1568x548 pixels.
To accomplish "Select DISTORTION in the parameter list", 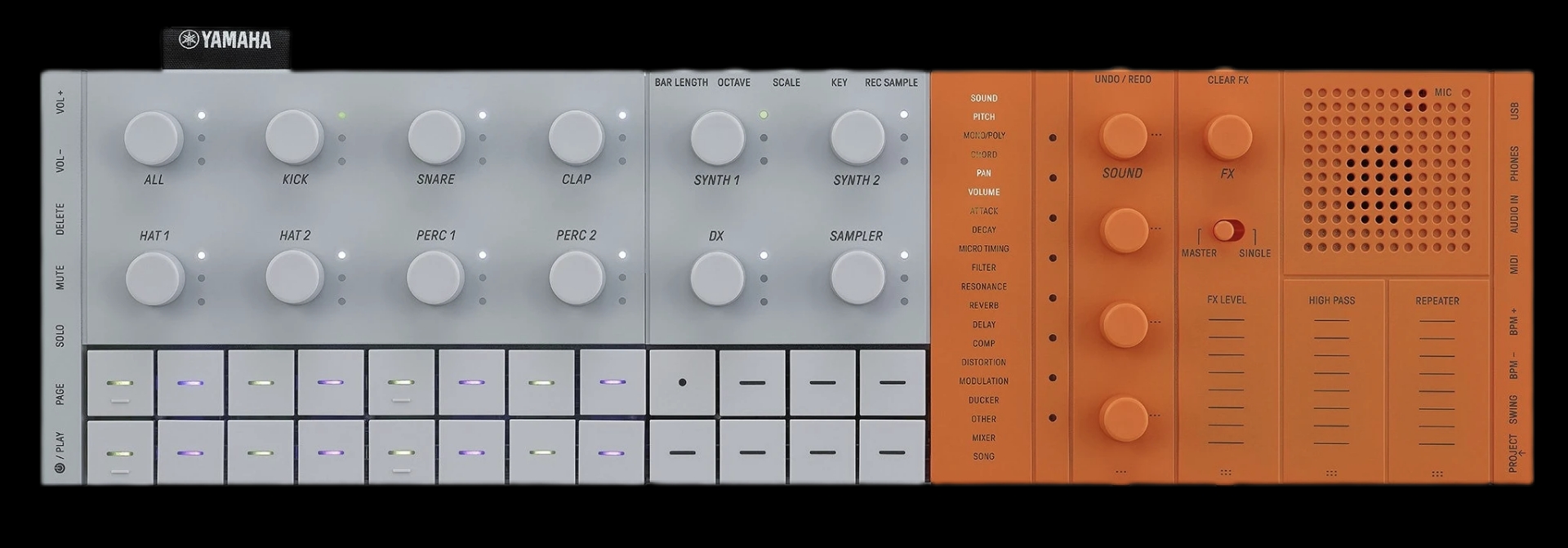I will tap(984, 363).
